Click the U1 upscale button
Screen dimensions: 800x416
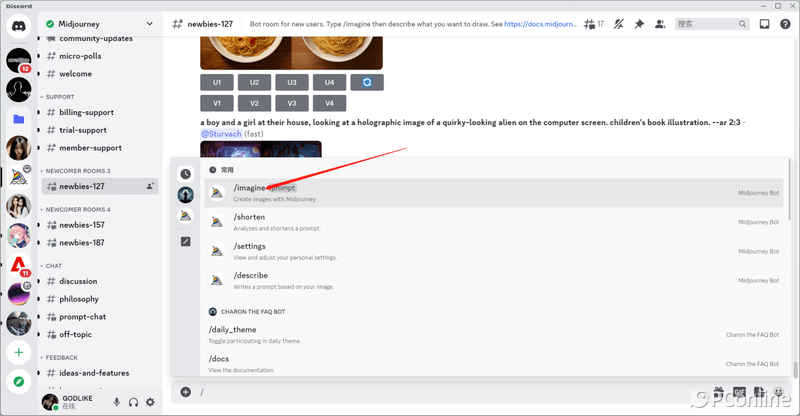[217, 82]
